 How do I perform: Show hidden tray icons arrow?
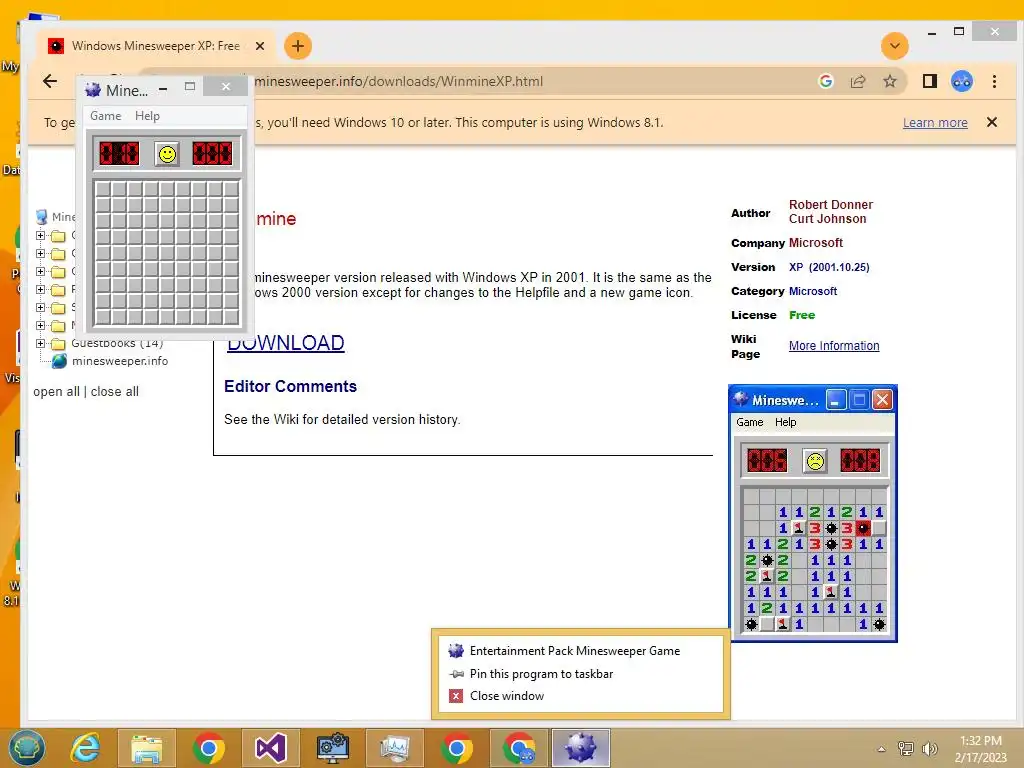pyautogui.click(x=881, y=749)
